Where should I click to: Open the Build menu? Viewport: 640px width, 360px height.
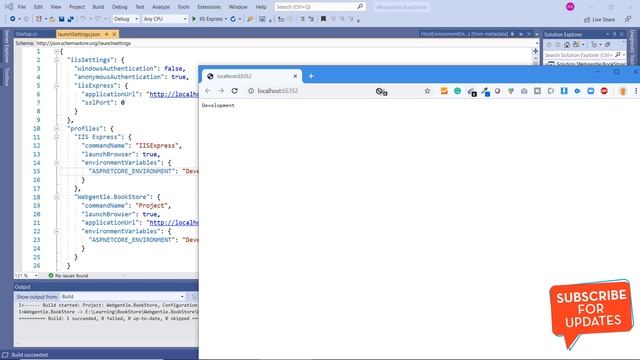click(98, 7)
